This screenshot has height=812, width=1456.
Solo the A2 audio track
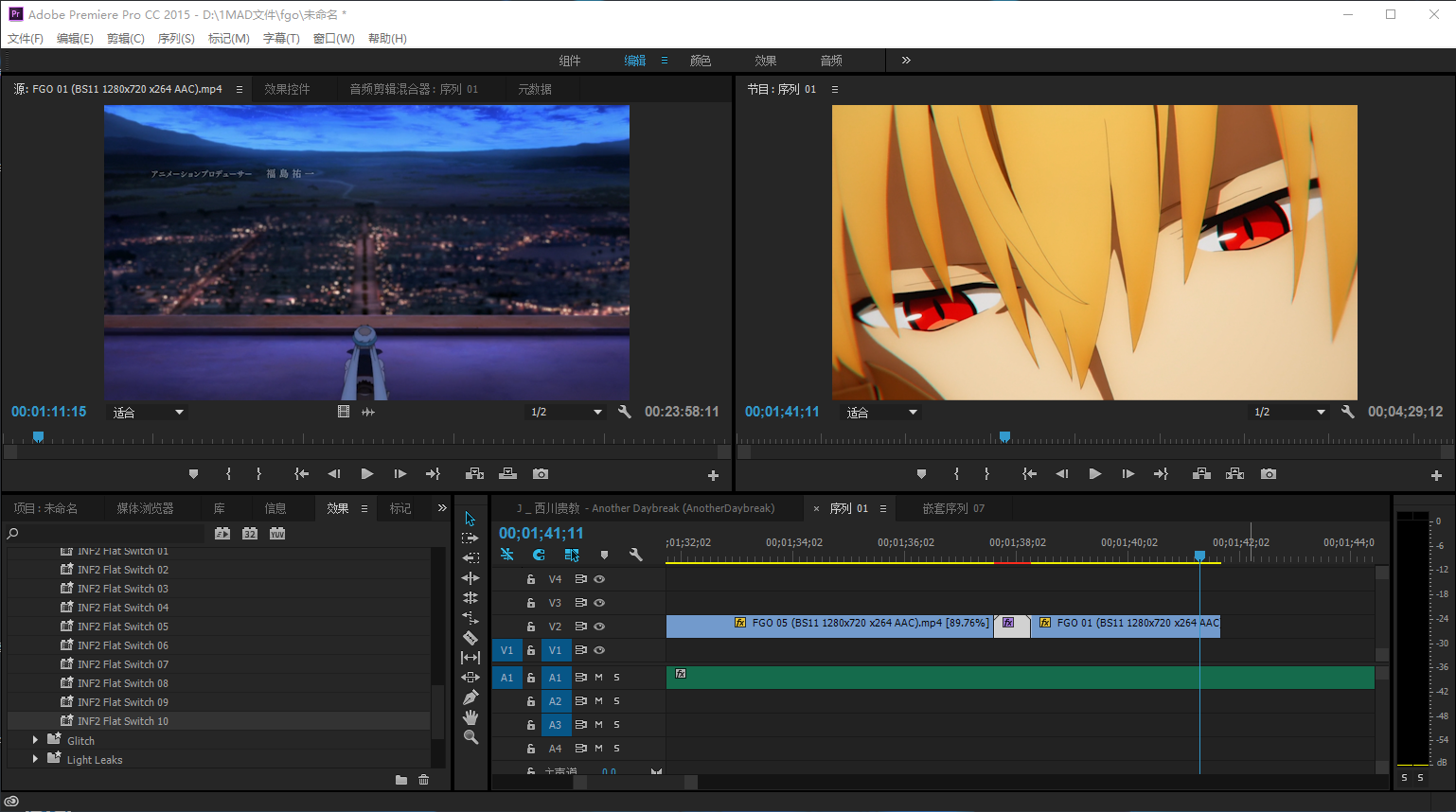tap(616, 701)
